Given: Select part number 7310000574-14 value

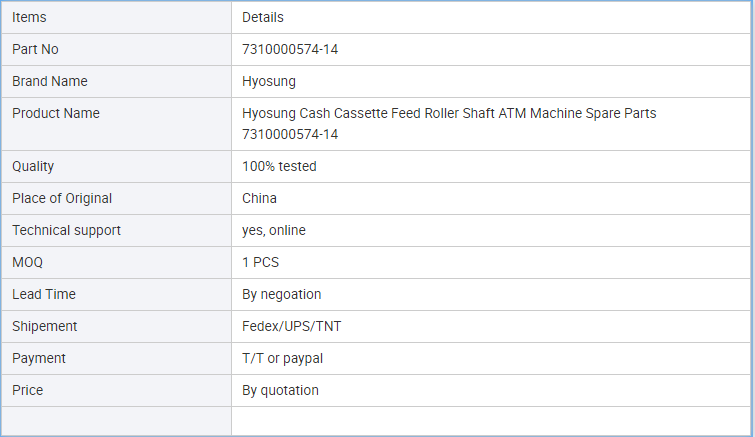Looking at the screenshot, I should [290, 50].
